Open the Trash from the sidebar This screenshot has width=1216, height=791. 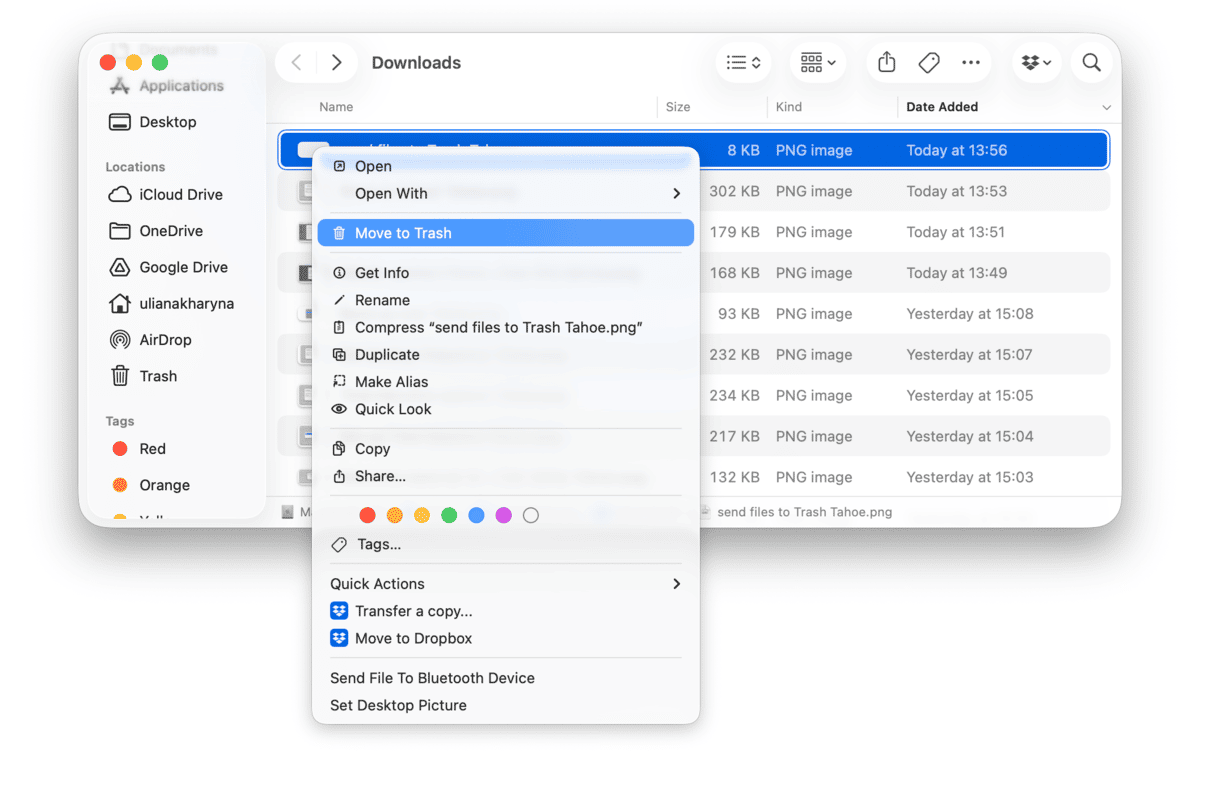click(x=157, y=376)
